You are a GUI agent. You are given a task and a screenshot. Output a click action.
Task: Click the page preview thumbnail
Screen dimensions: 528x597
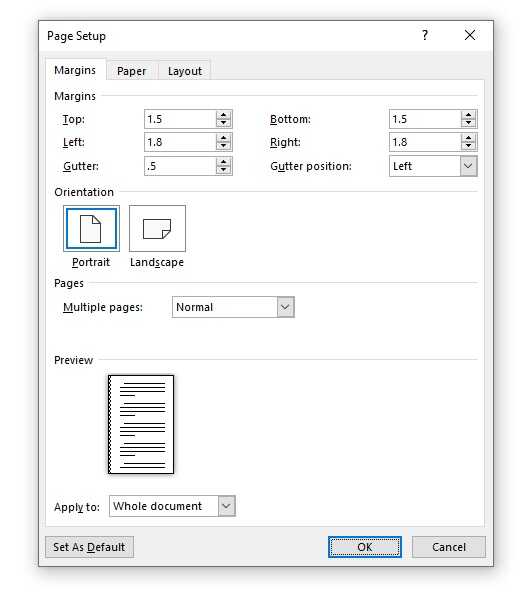tap(141, 425)
